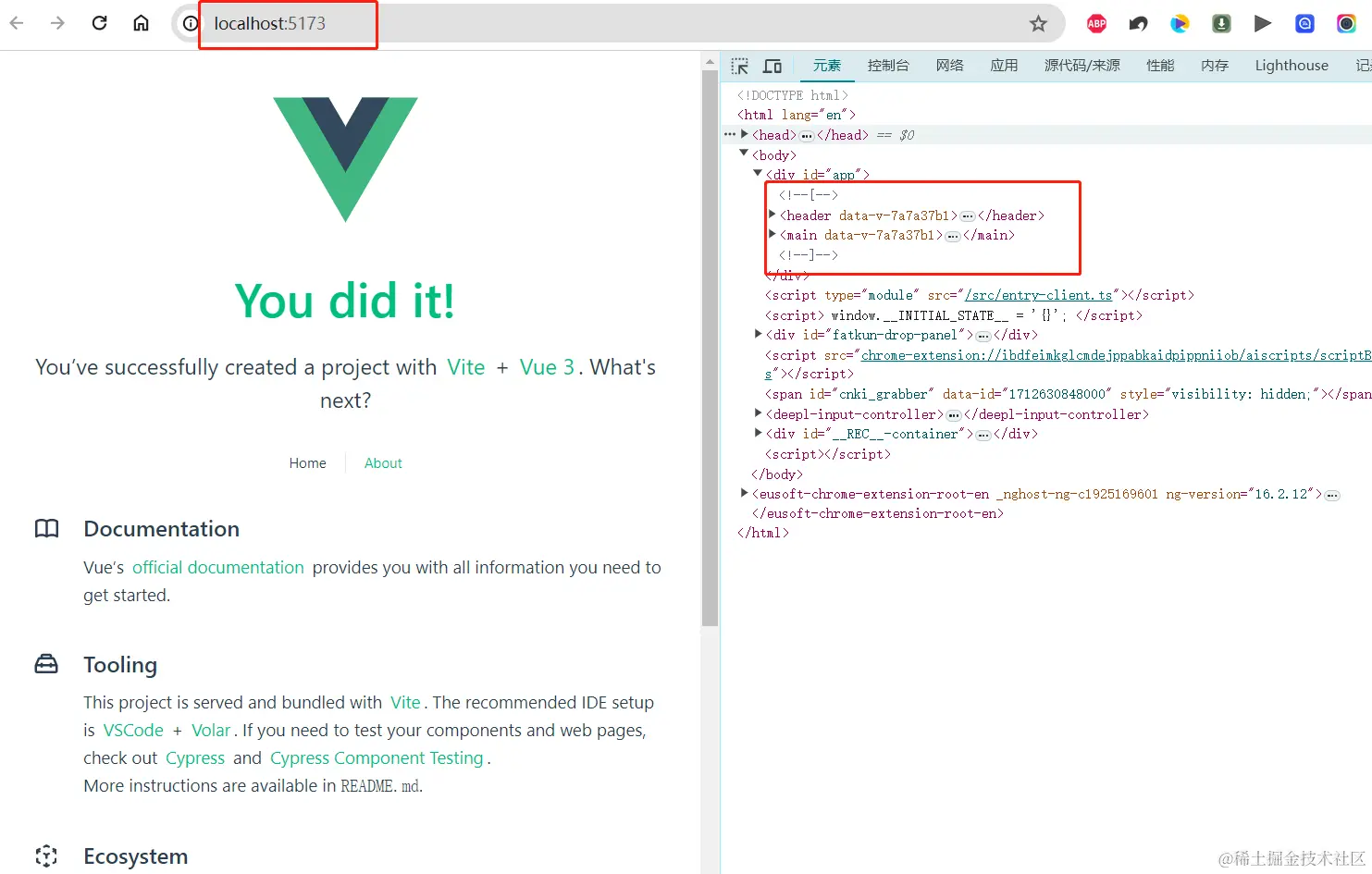Image resolution: width=1372 pixels, height=874 pixels.
Task: Switch to the 控制台 Console tab
Action: [888, 66]
